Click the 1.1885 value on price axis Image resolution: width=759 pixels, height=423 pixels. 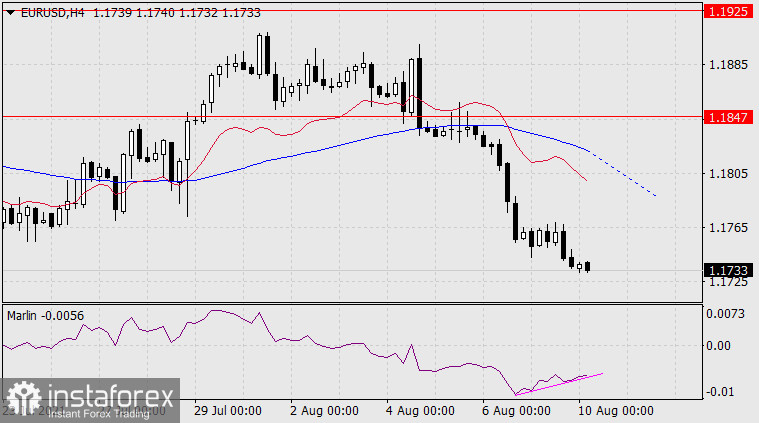point(727,65)
